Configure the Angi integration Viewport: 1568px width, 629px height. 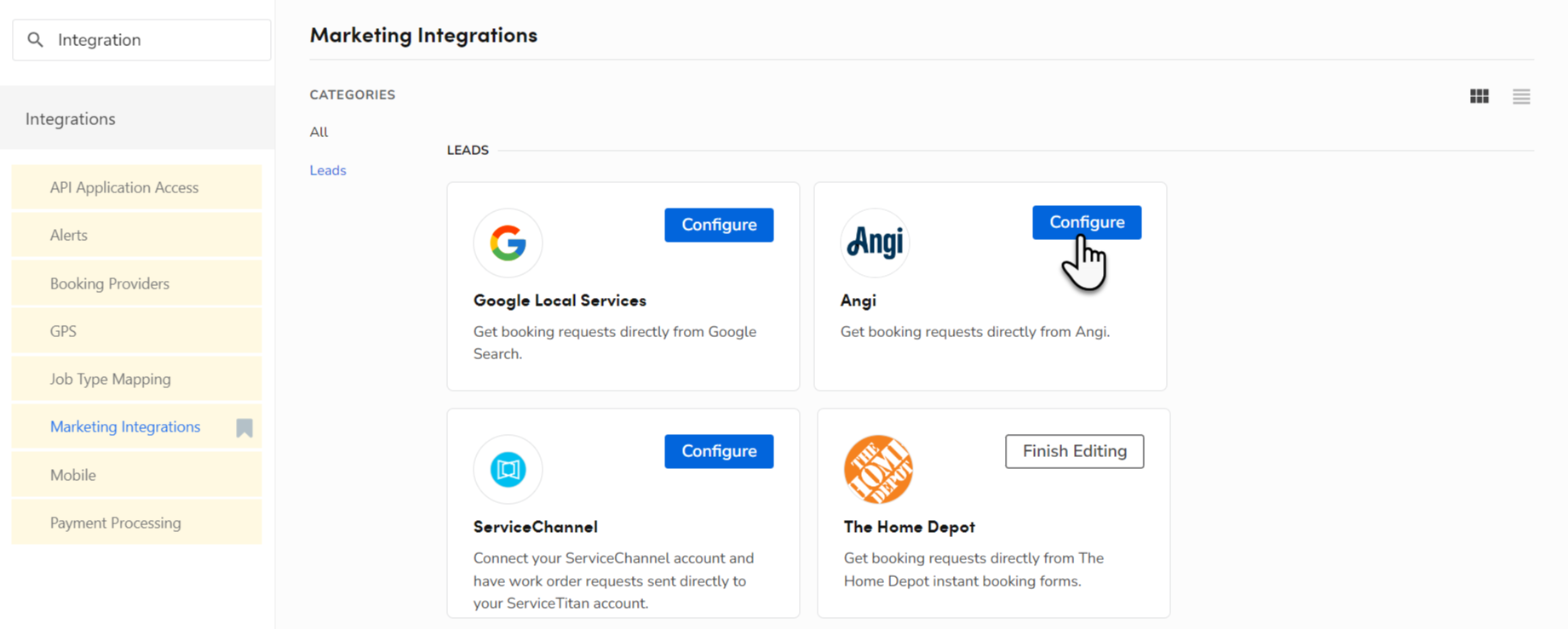pos(1086,222)
